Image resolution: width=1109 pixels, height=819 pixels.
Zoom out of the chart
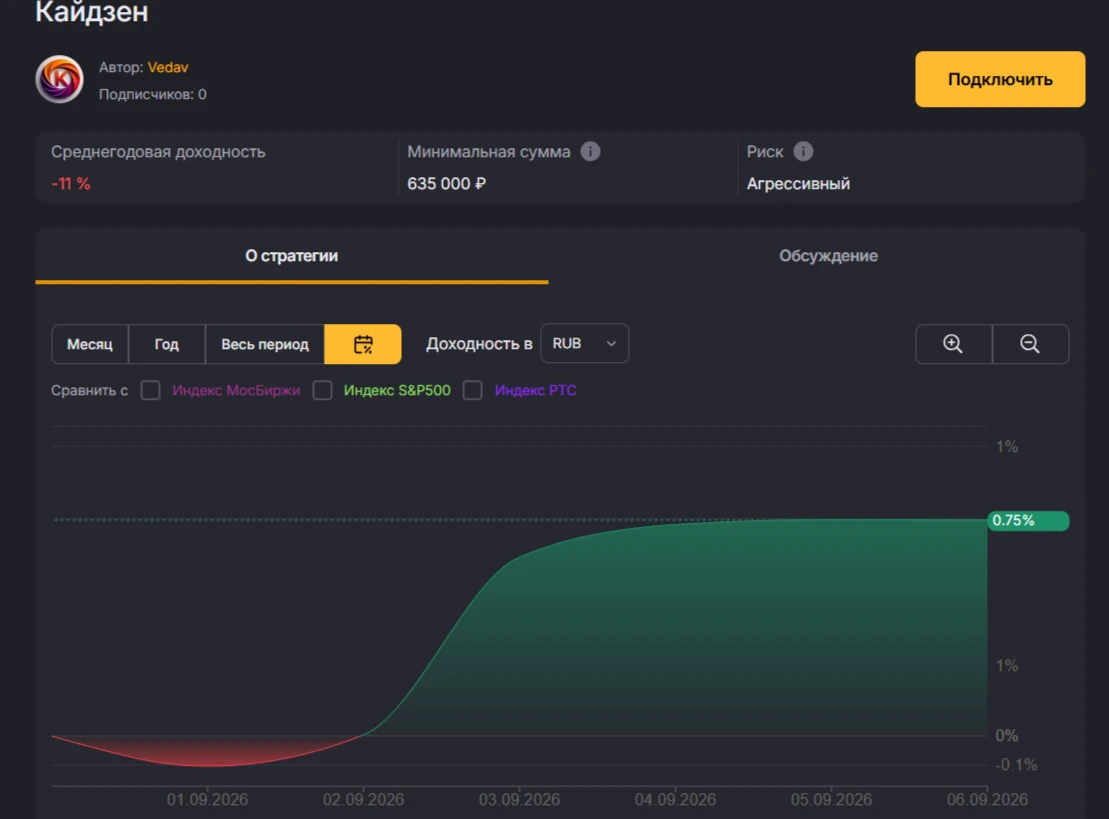pos(1030,344)
